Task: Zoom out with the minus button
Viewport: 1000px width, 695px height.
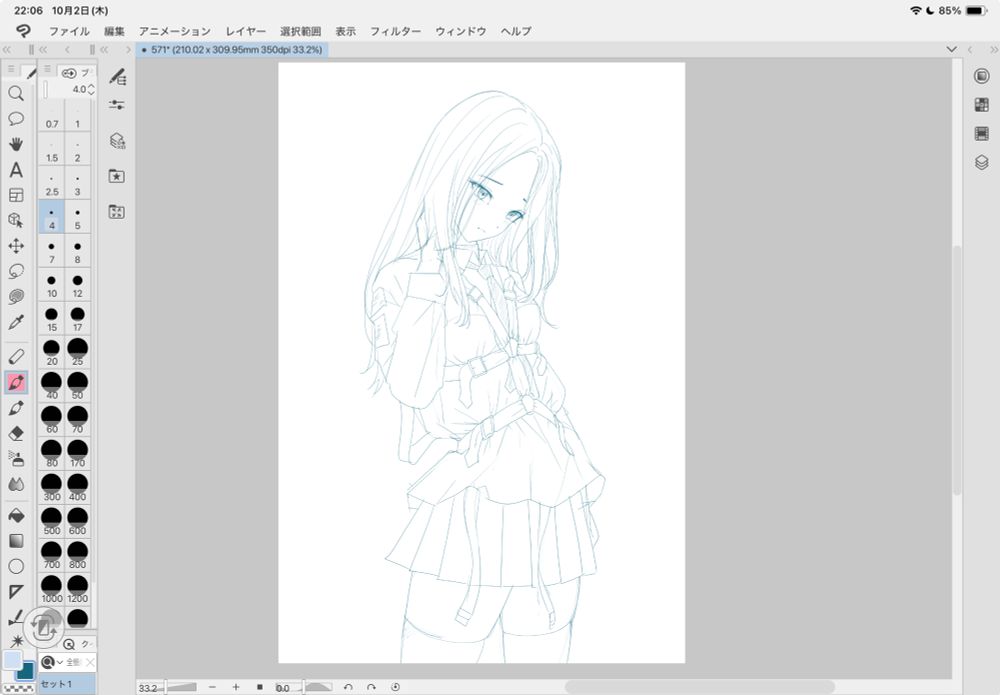Action: point(212,687)
